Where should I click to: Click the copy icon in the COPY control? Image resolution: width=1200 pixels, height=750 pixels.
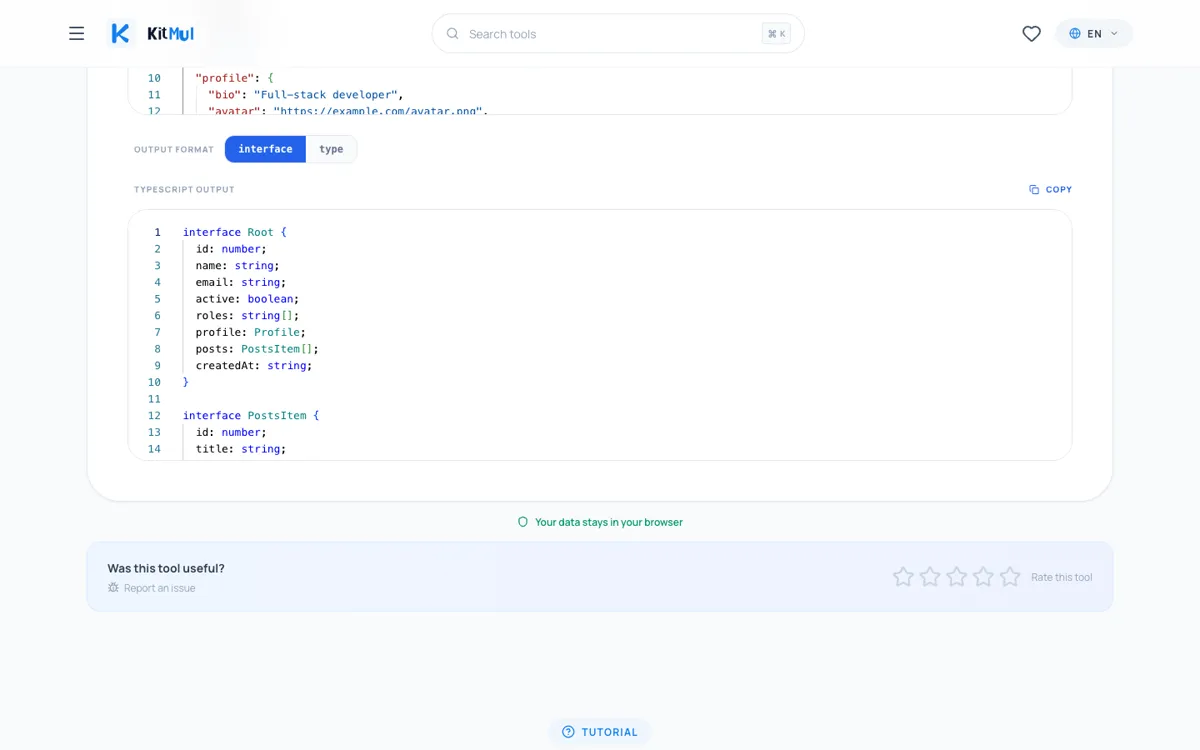click(x=1034, y=189)
